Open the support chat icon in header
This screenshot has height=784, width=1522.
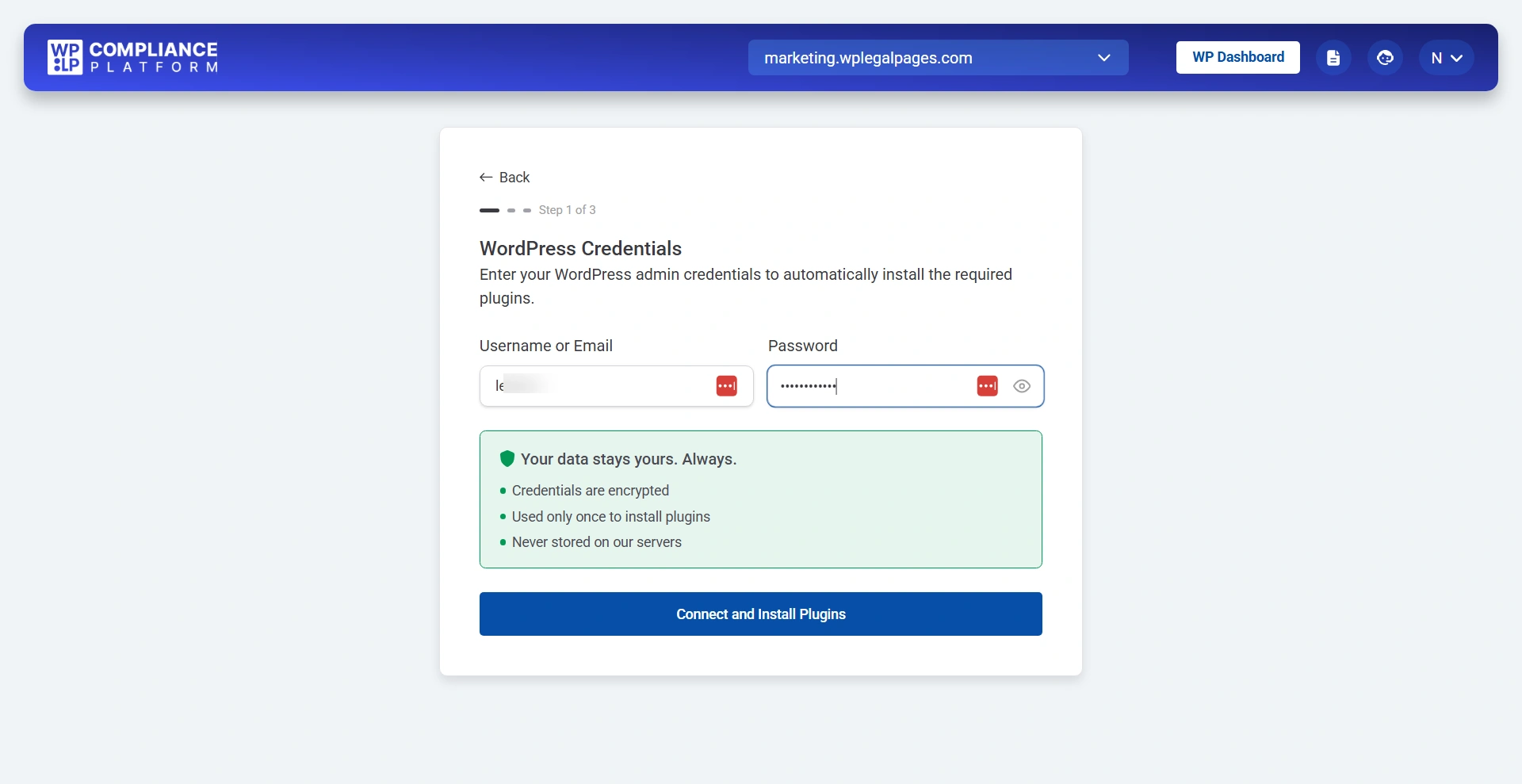[x=1385, y=58]
